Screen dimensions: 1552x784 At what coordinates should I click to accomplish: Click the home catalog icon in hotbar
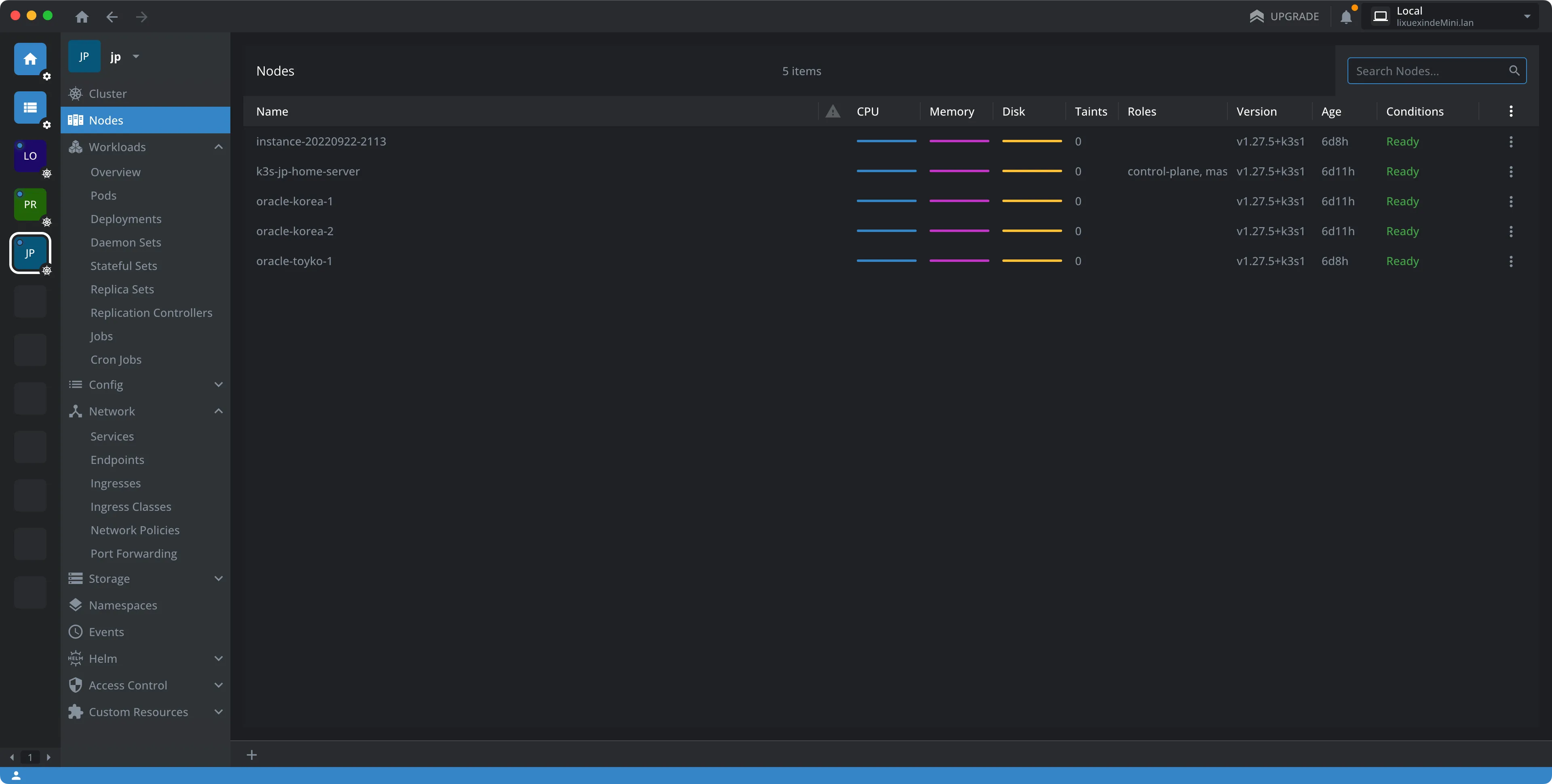[30, 59]
